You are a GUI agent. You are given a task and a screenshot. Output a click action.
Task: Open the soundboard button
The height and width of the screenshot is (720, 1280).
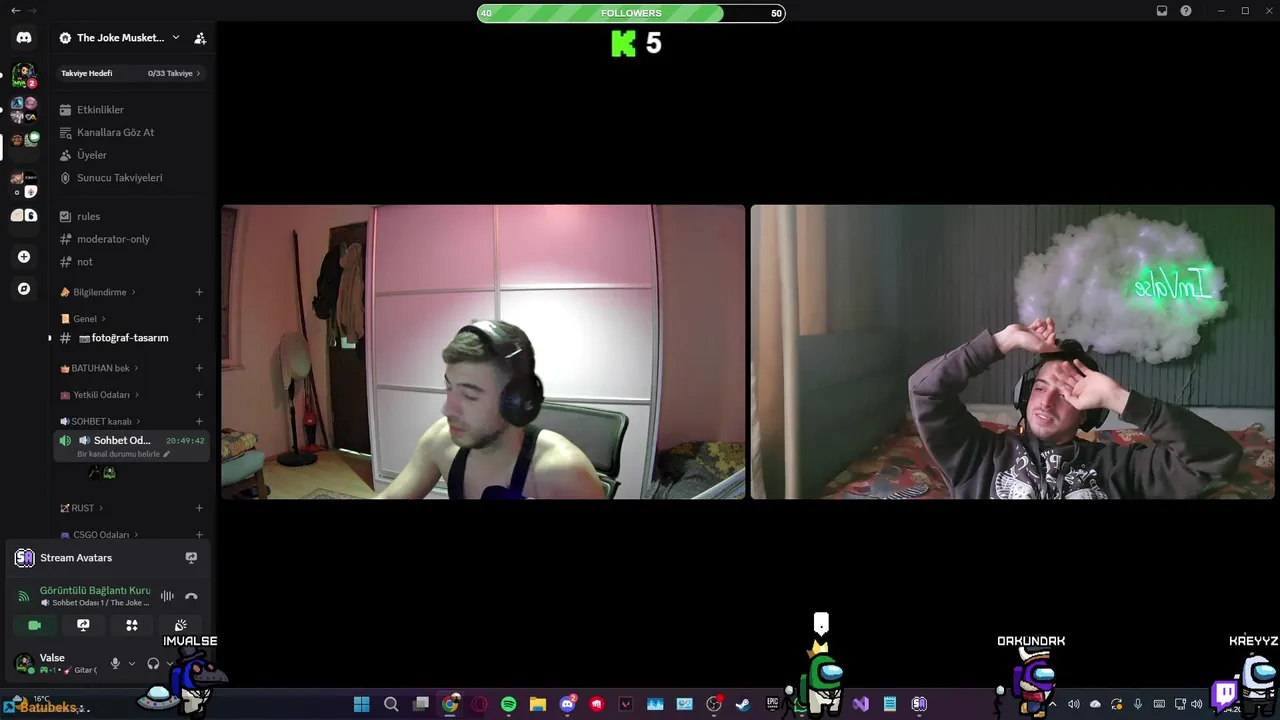pyautogui.click(x=180, y=625)
